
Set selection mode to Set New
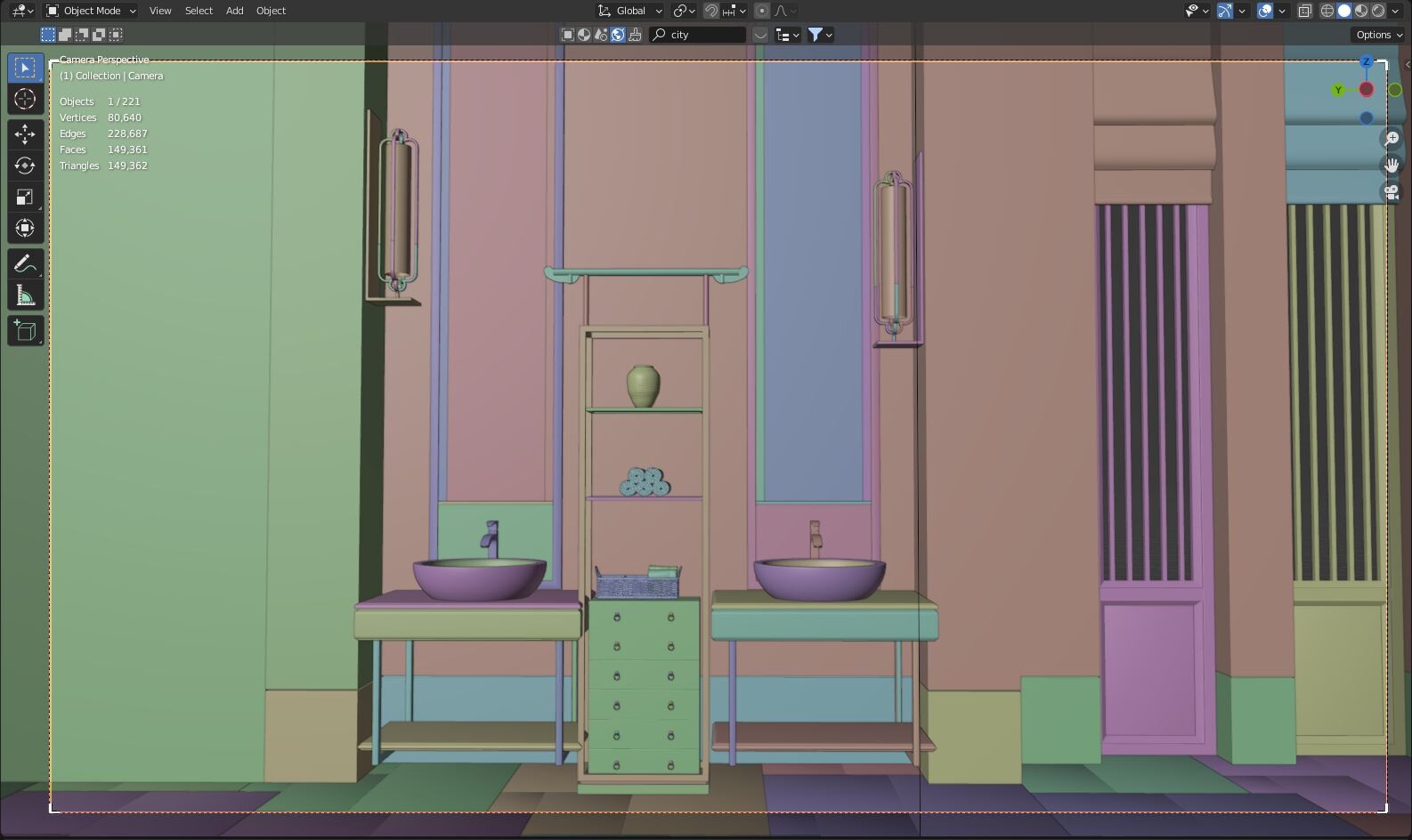tap(48, 35)
